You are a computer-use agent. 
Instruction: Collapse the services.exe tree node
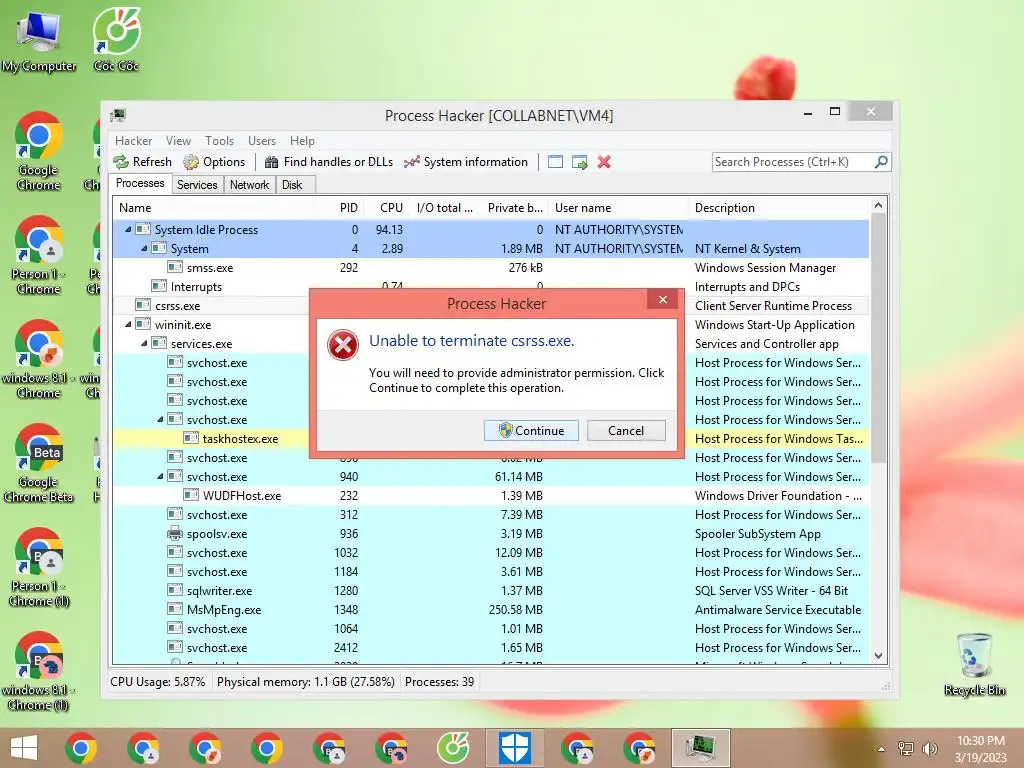click(x=144, y=343)
